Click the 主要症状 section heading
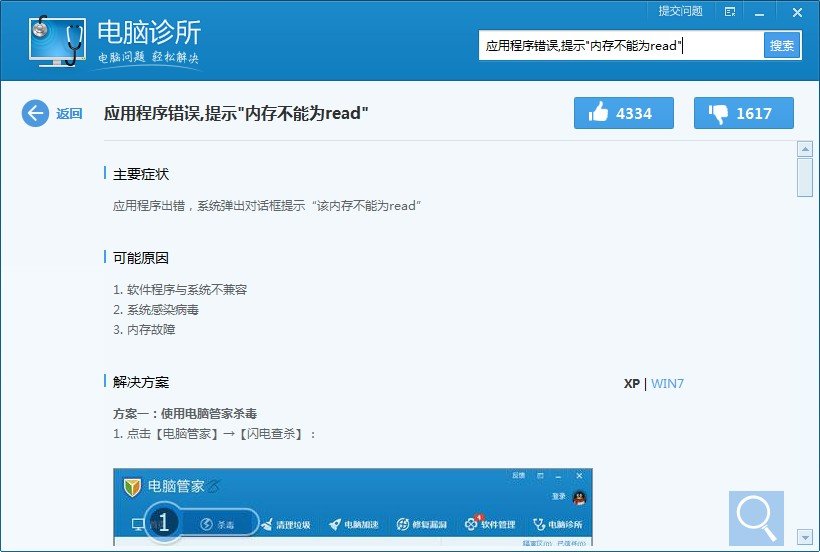820x552 pixels. point(141,174)
